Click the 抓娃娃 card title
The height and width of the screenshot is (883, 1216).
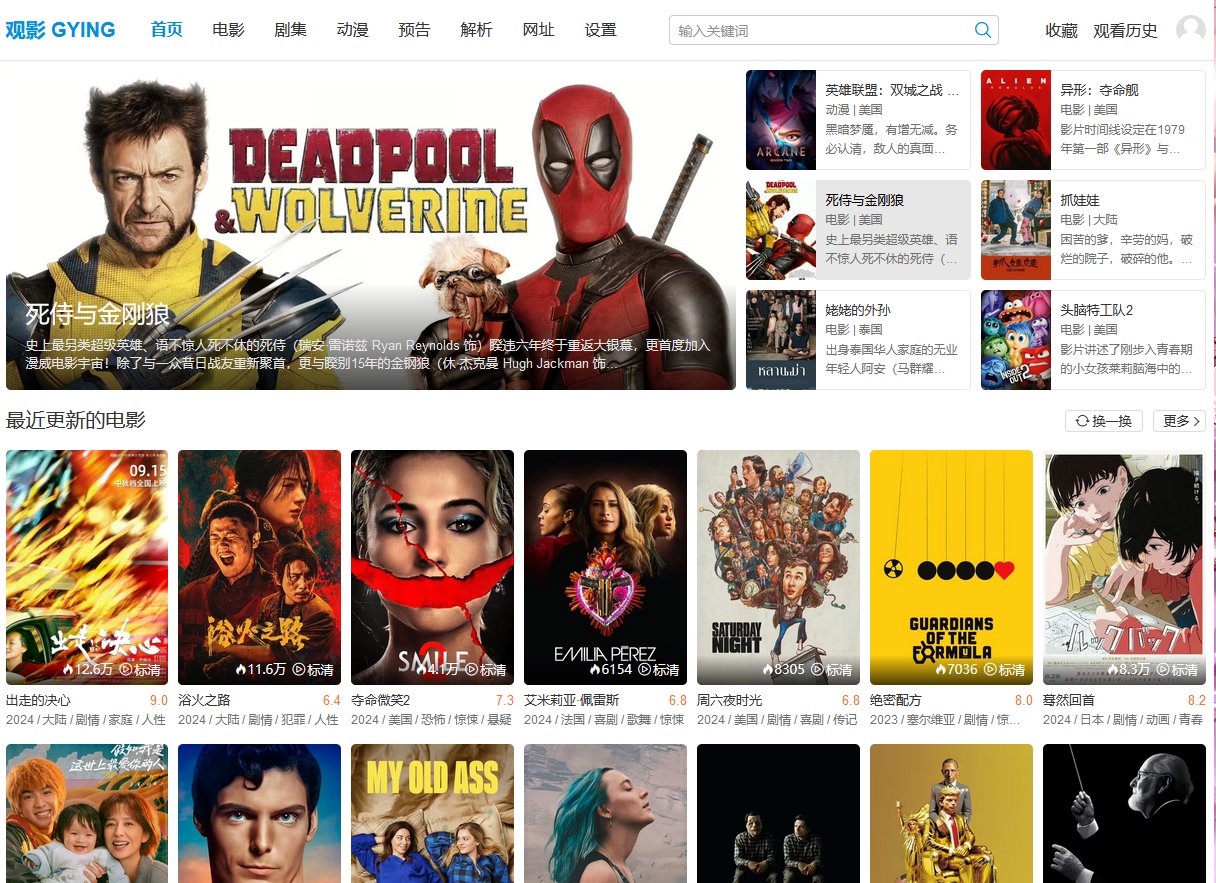(1080, 200)
